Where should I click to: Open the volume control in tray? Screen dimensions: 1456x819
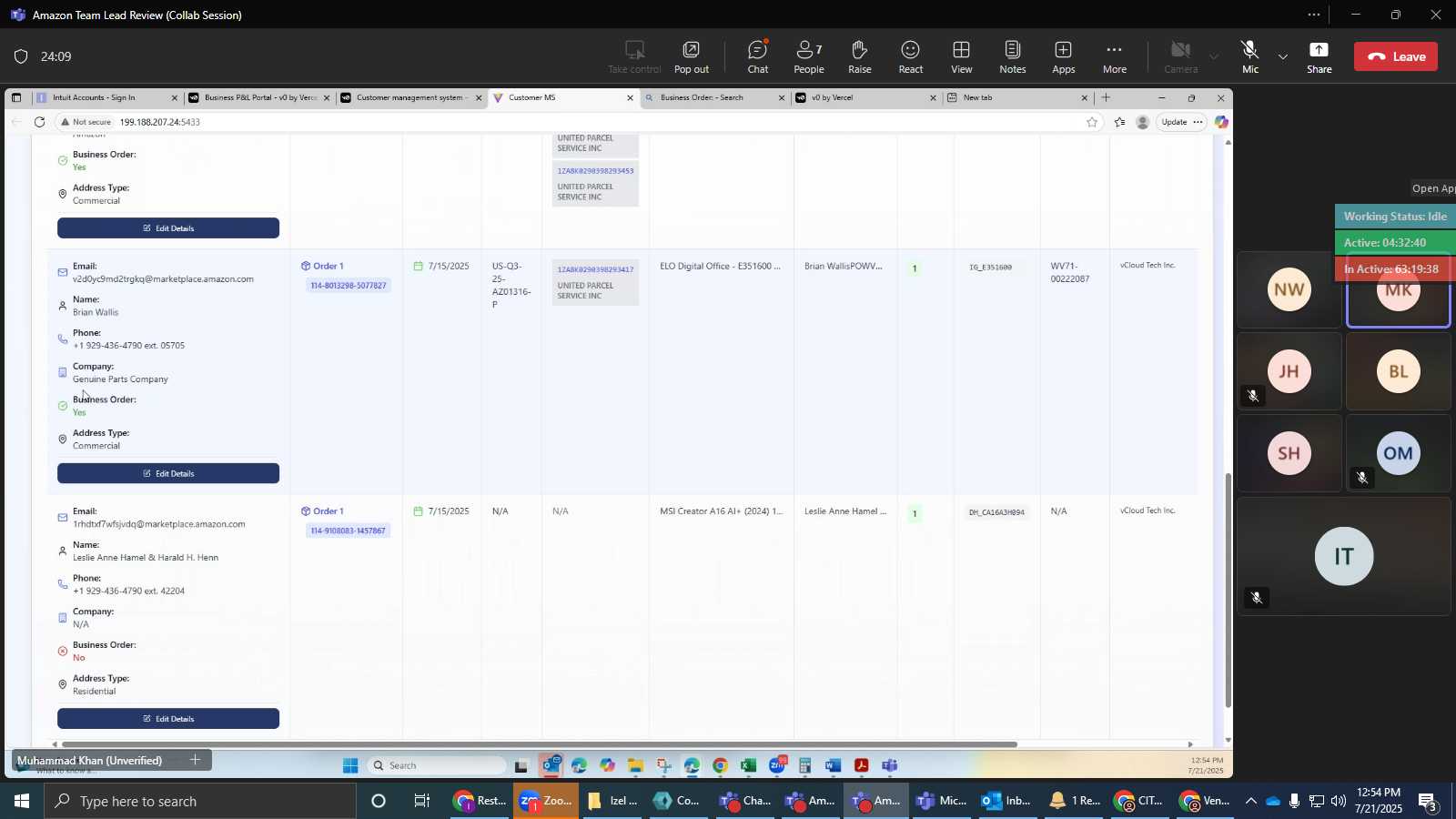pyautogui.click(x=1339, y=801)
